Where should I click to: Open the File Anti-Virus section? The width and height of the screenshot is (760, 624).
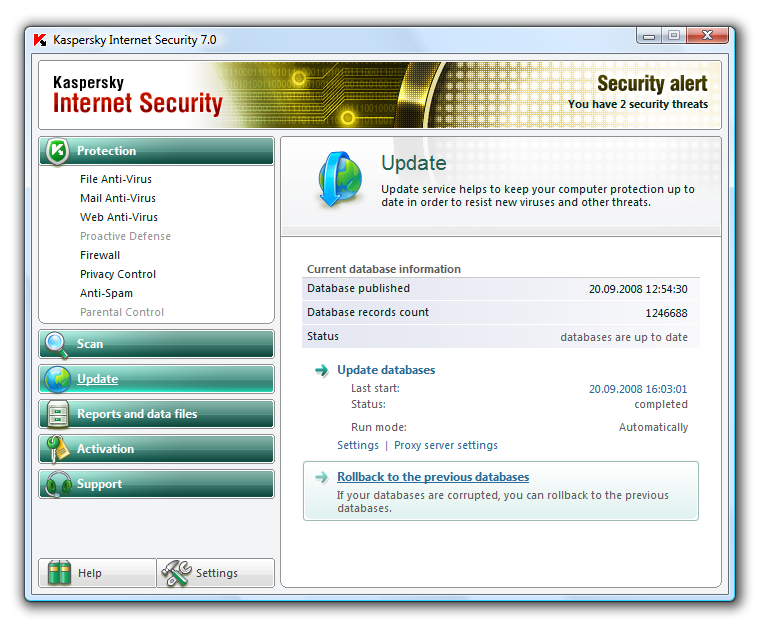click(116, 179)
